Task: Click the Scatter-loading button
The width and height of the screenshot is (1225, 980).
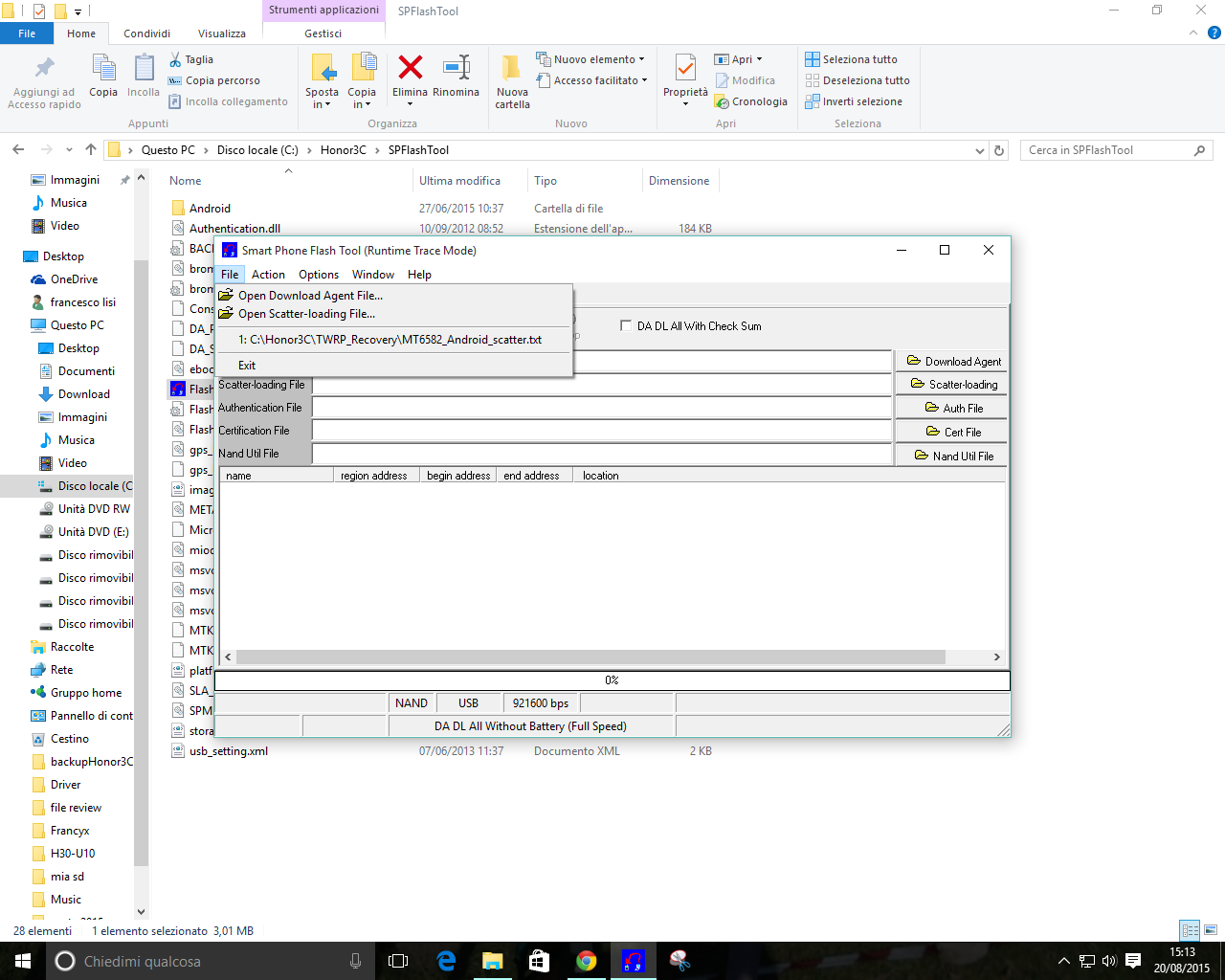Action: pyautogui.click(x=953, y=384)
